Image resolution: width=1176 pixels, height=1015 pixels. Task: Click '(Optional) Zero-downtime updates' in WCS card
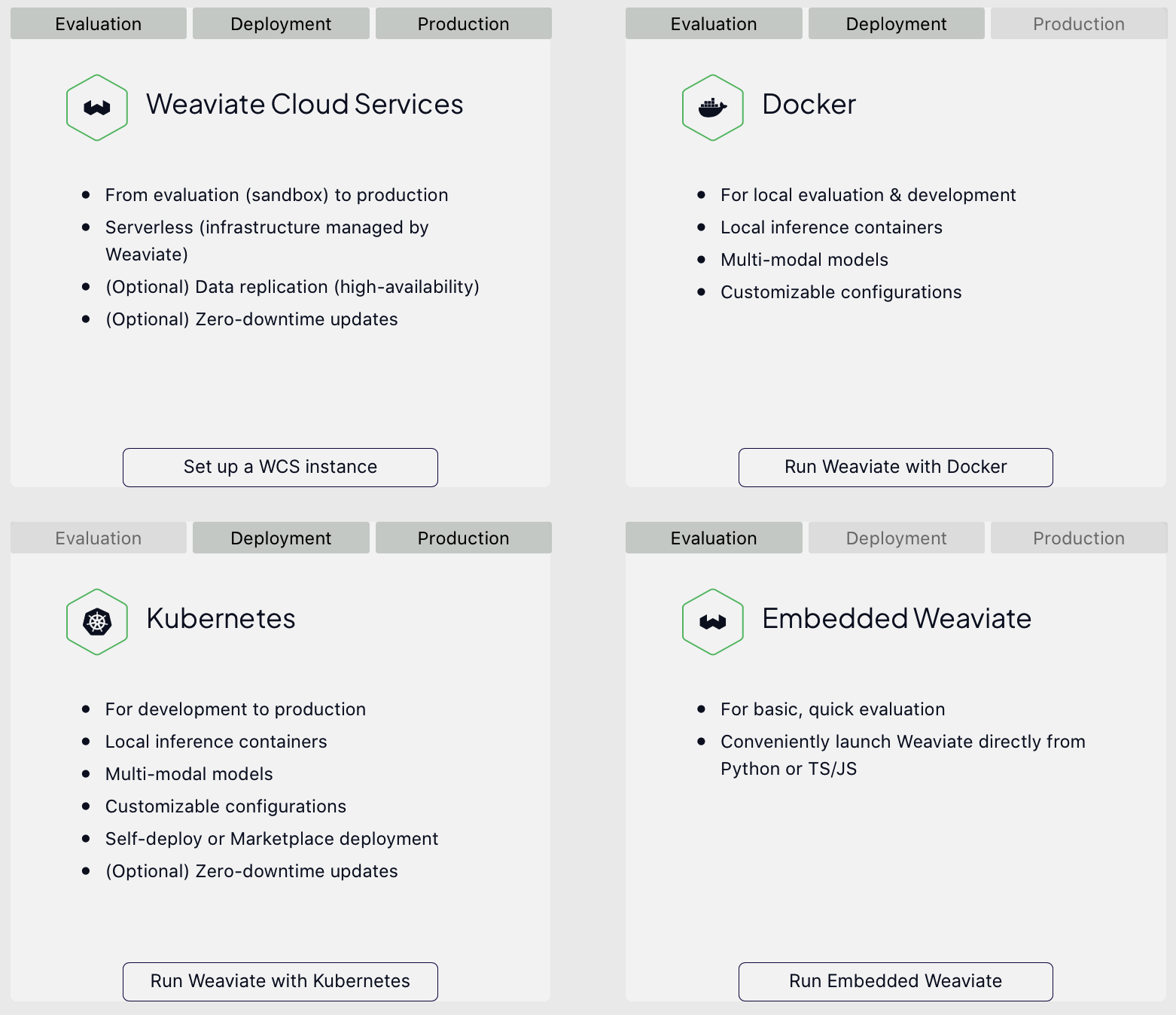point(251,319)
